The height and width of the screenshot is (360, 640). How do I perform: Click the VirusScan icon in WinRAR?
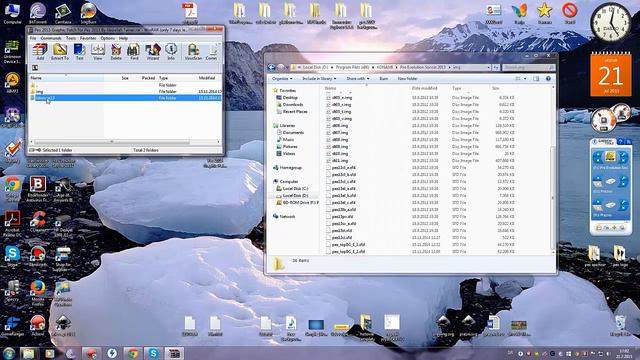[193, 51]
